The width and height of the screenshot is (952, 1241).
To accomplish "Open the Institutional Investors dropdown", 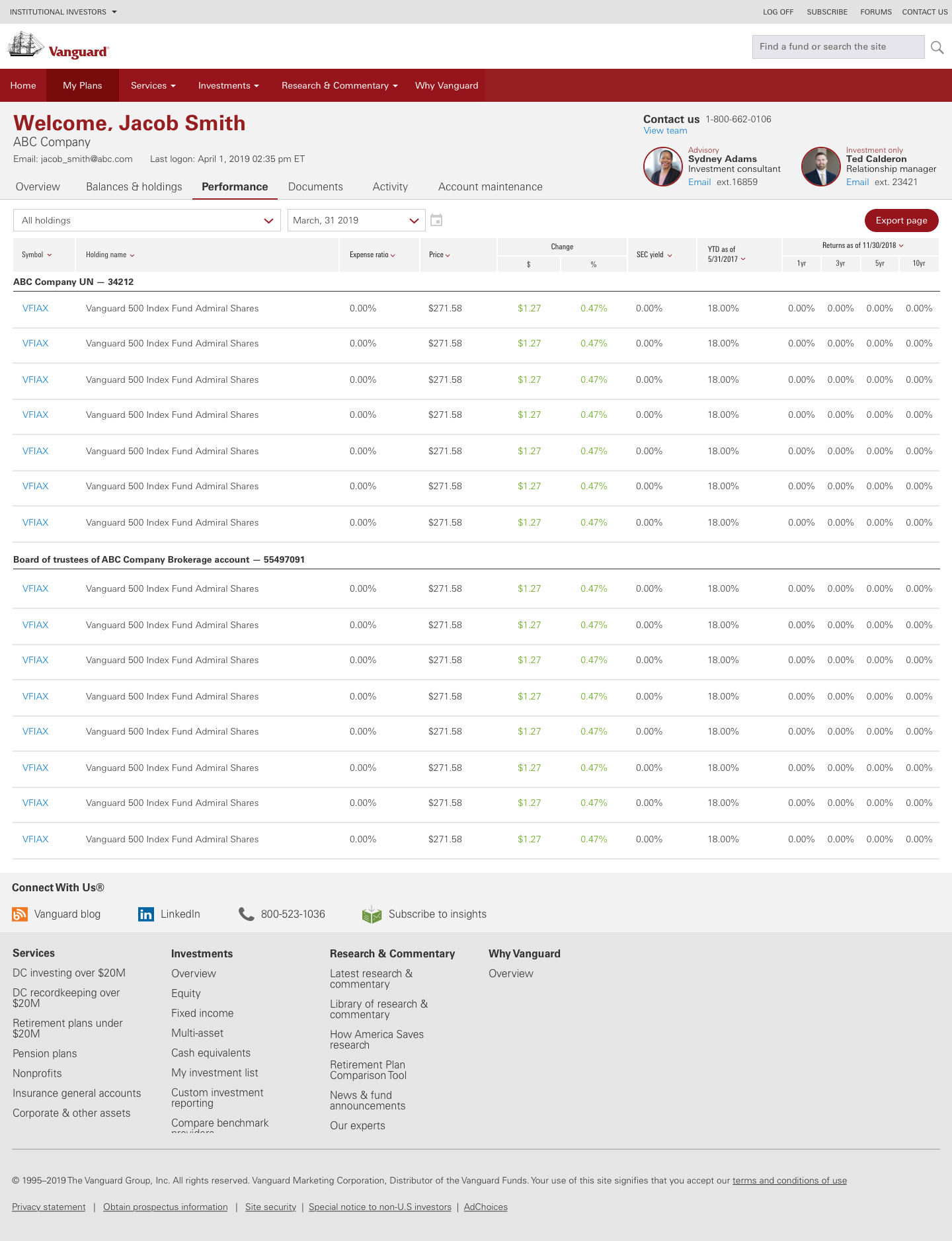I will coord(63,12).
